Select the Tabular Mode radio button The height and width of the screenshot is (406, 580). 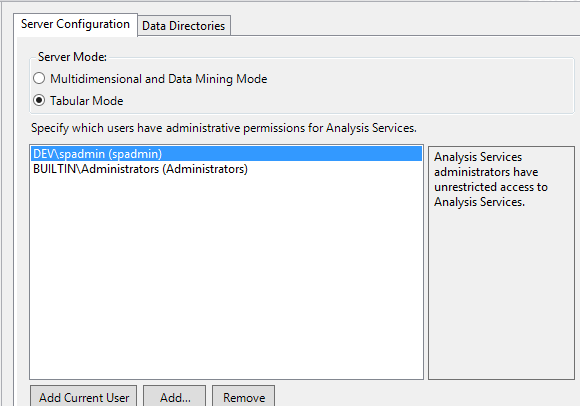[x=39, y=100]
